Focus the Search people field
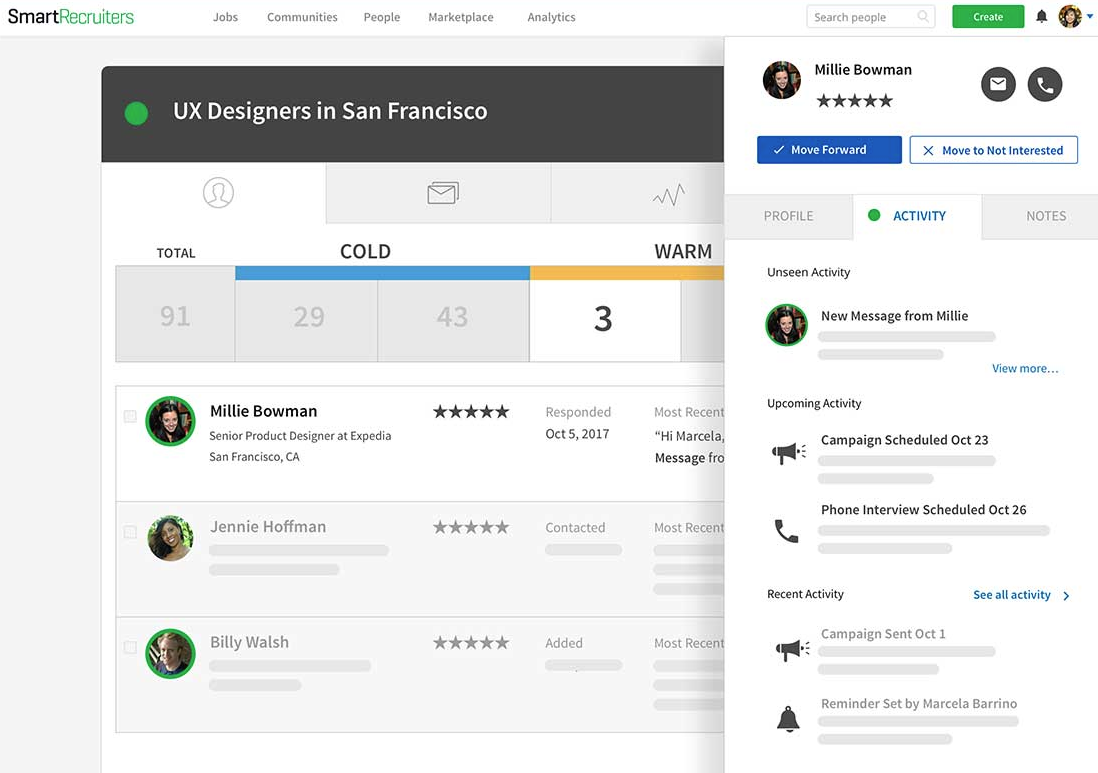 pos(870,16)
